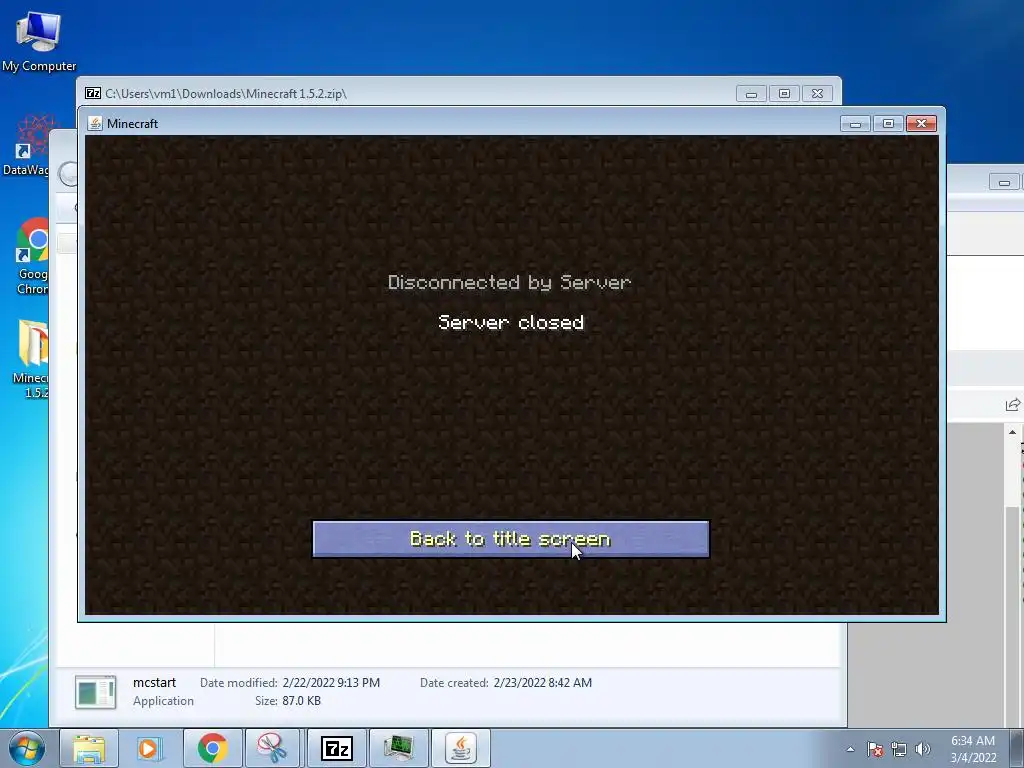This screenshot has height=768, width=1024.
Task: Open the volume speaker tray icon
Action: pyautogui.click(x=923, y=749)
